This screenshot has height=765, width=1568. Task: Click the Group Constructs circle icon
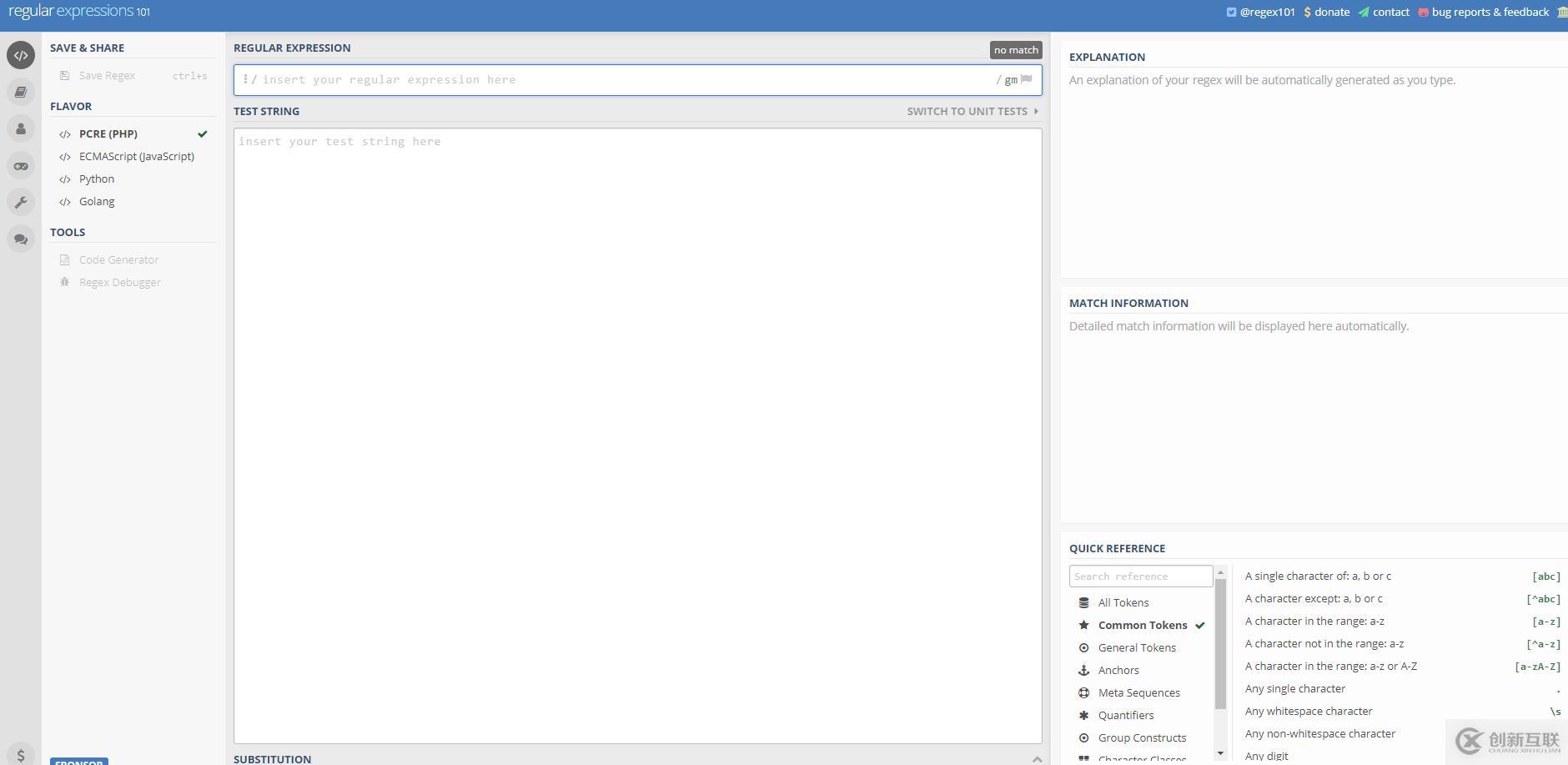[x=1083, y=737]
